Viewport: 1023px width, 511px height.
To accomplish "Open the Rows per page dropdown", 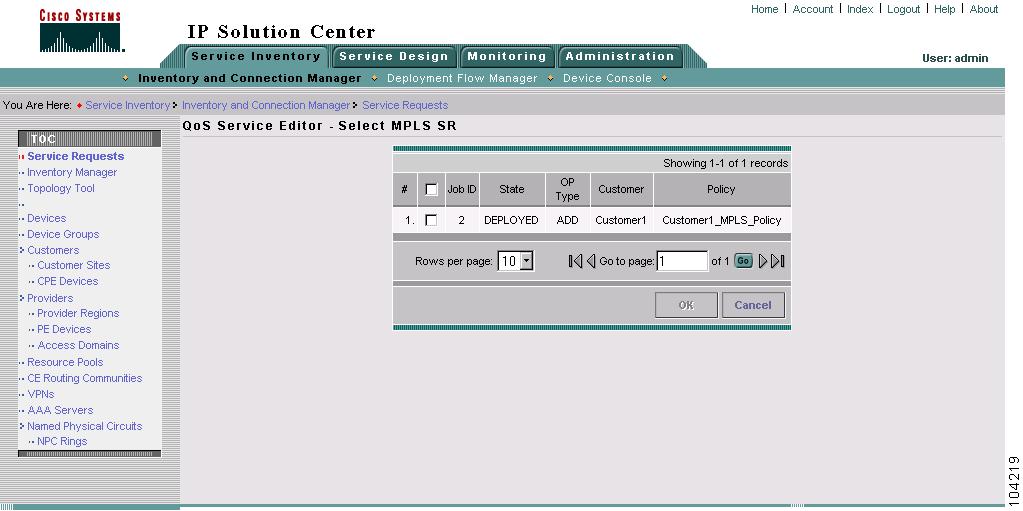I will [515, 262].
